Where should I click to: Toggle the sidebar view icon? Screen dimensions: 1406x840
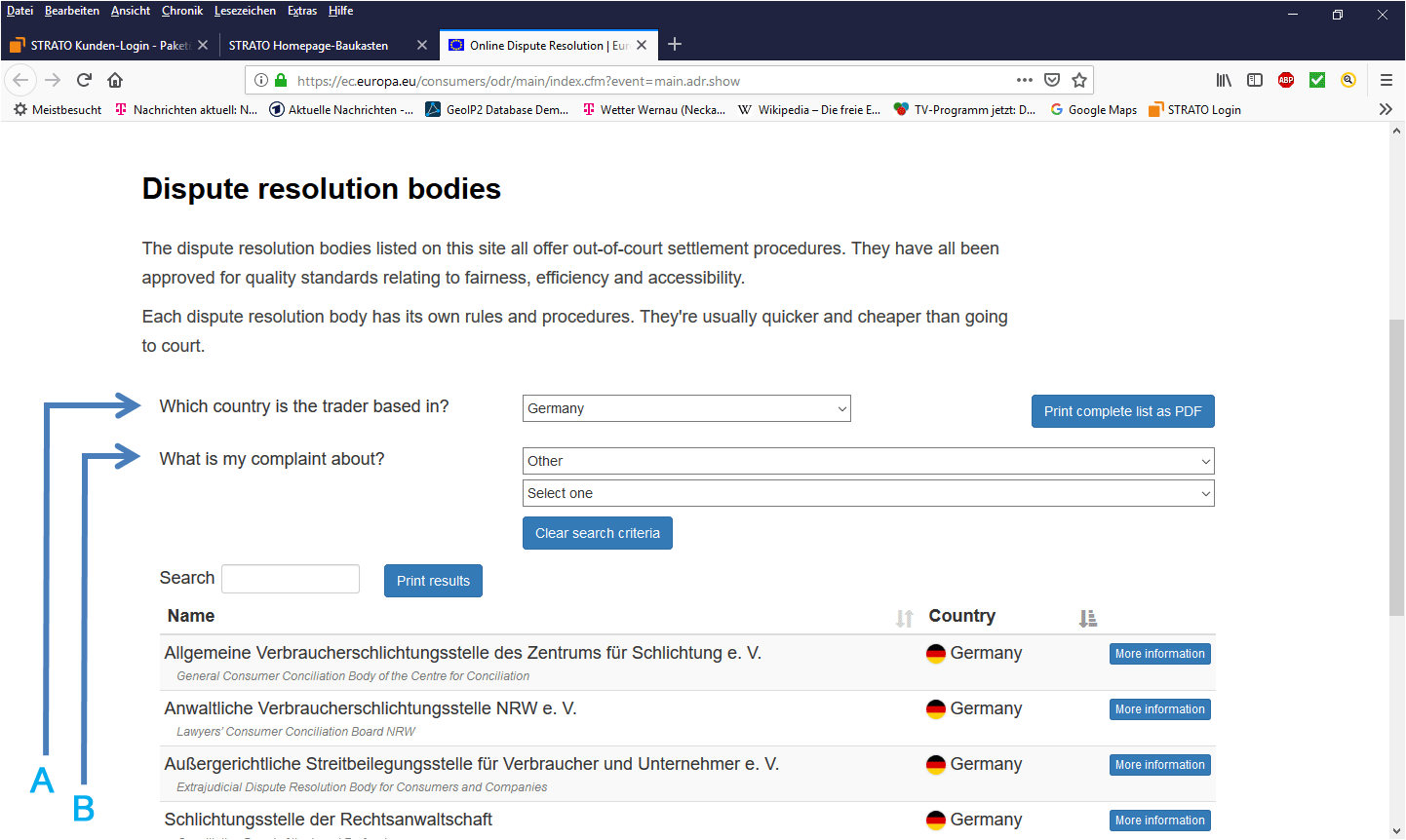coord(1255,80)
